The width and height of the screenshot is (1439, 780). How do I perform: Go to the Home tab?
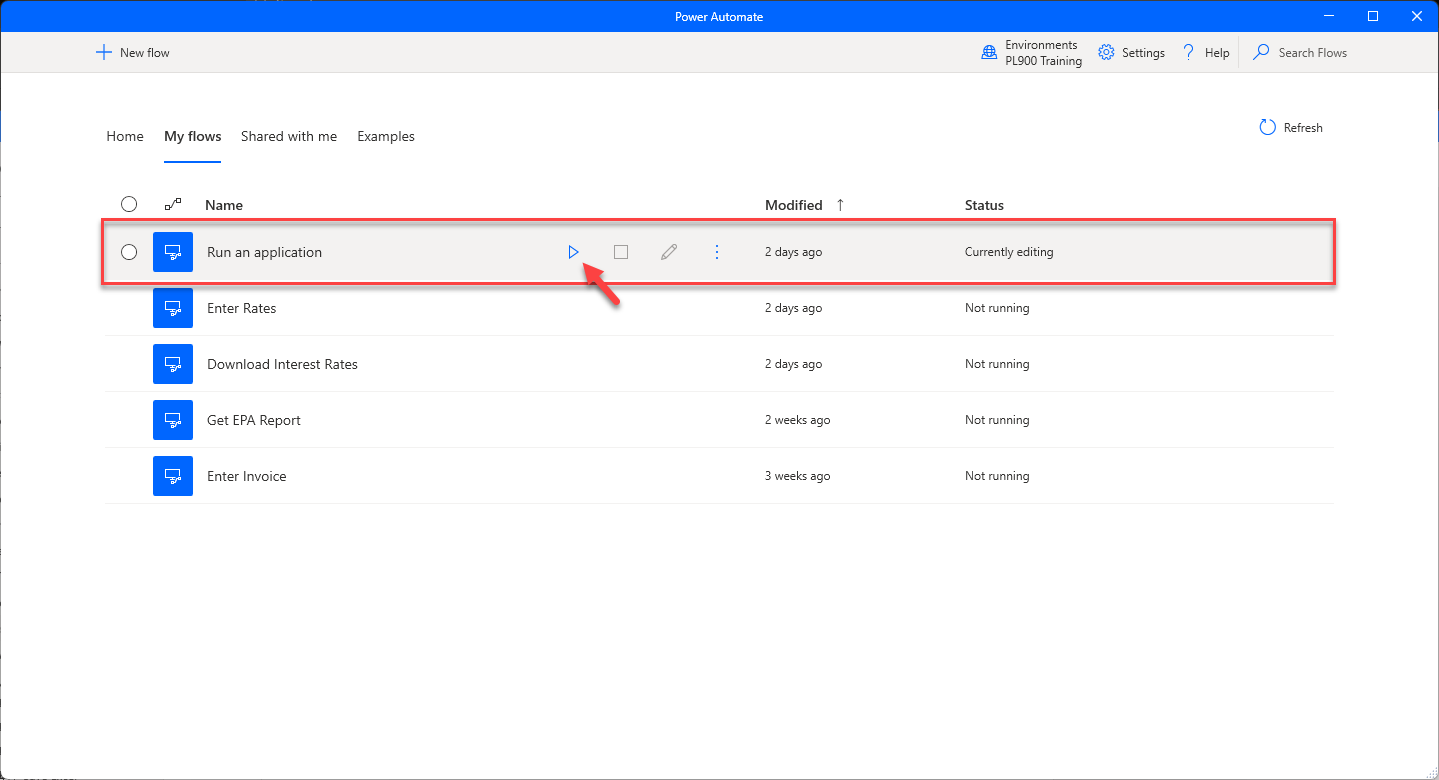pyautogui.click(x=124, y=136)
